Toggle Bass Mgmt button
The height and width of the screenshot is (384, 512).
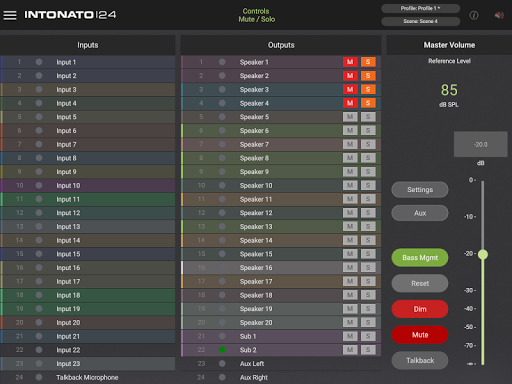click(420, 258)
